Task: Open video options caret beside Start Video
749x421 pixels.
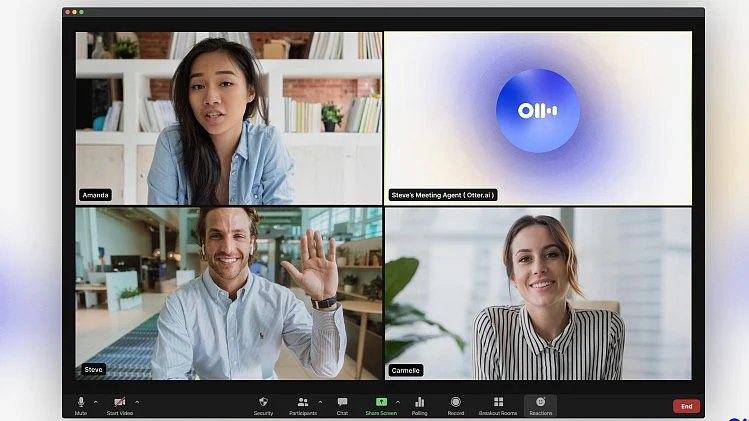Action: (137, 402)
